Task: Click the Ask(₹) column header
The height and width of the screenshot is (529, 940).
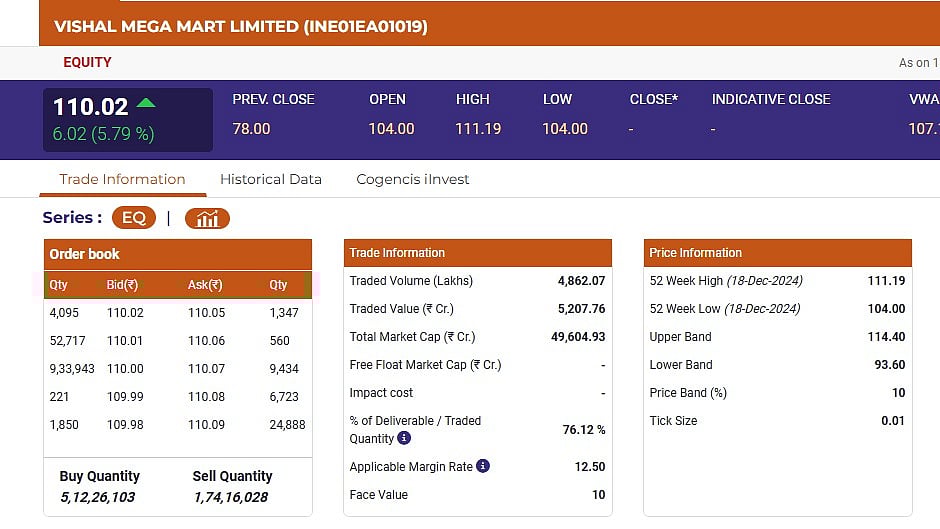Action: tap(205, 285)
